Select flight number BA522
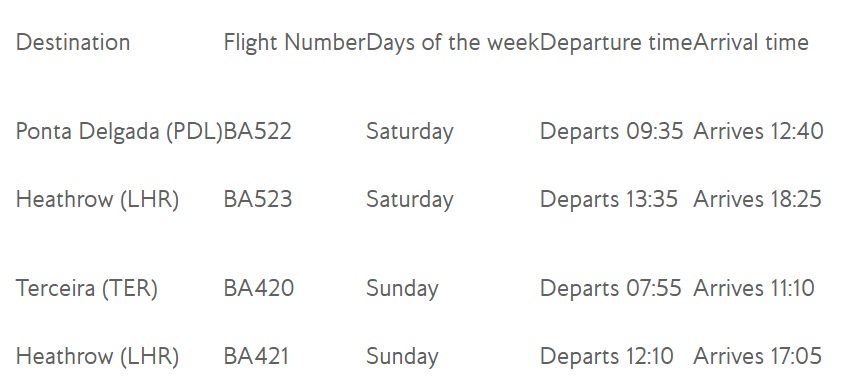This screenshot has height=390, width=845. [258, 131]
